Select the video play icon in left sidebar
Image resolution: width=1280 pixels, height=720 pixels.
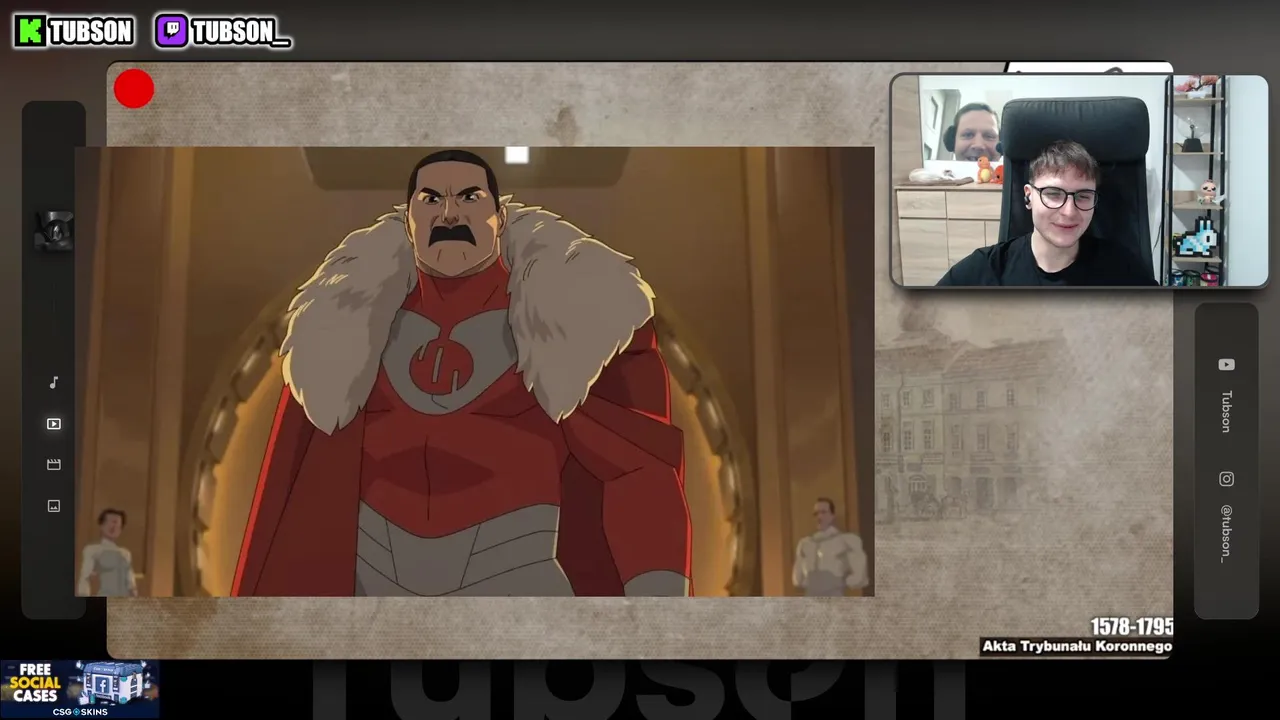pos(54,424)
